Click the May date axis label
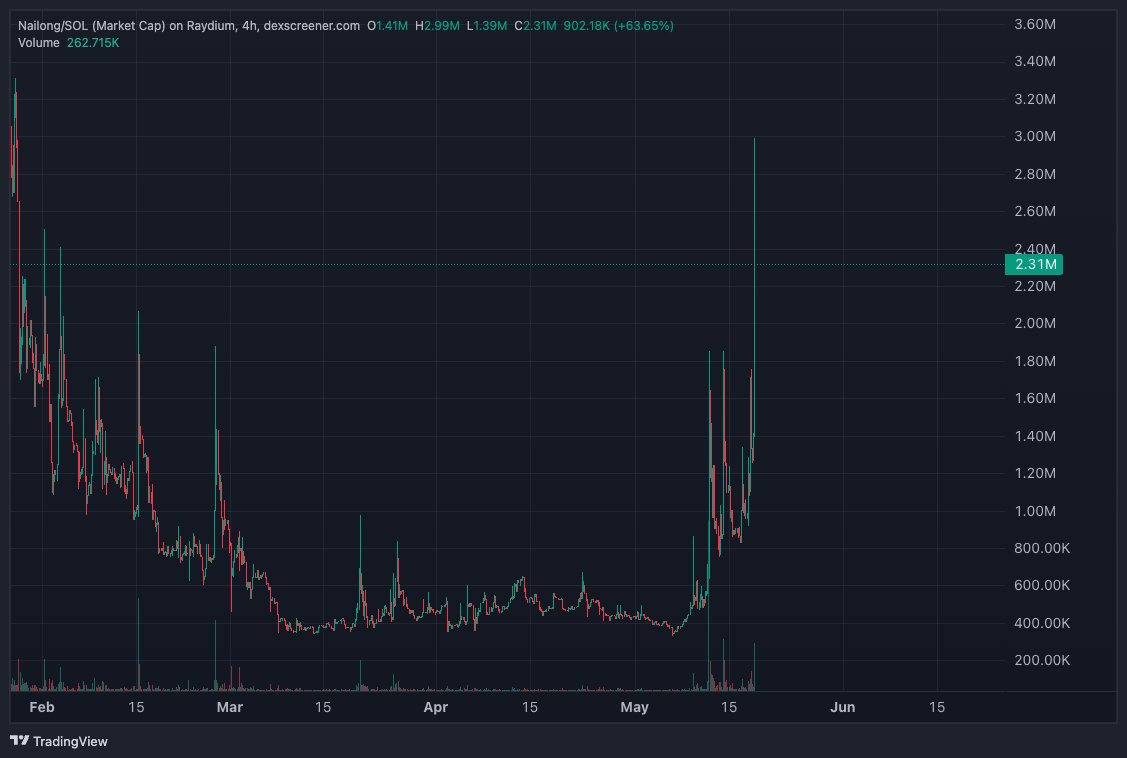 [x=635, y=707]
